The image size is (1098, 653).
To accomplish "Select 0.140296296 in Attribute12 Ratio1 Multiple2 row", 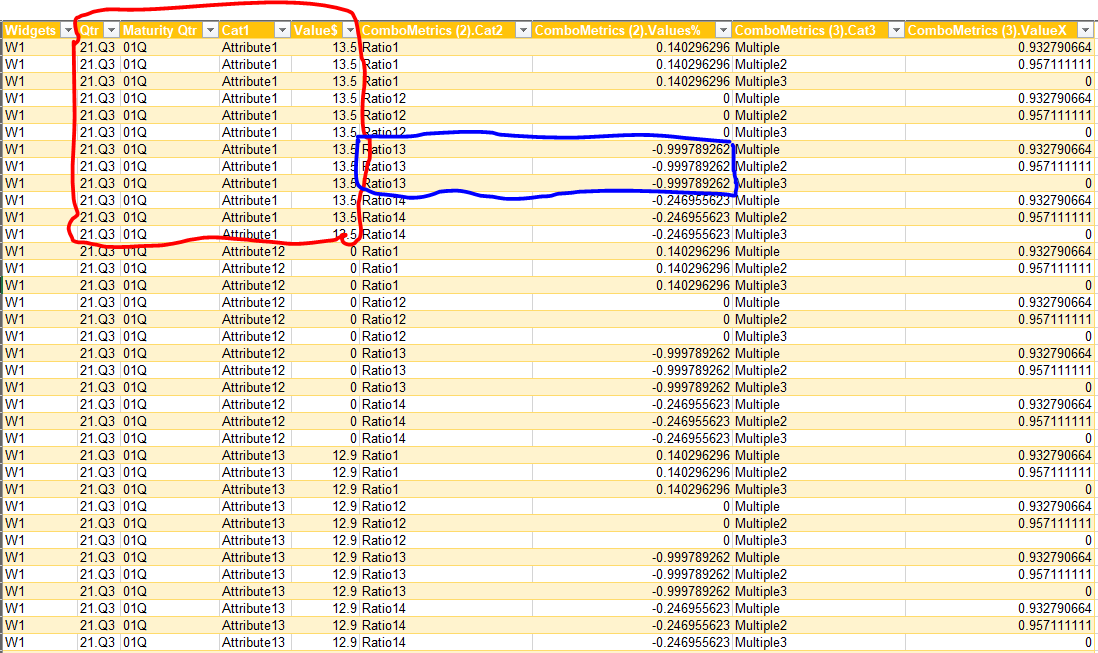I will click(x=632, y=269).
